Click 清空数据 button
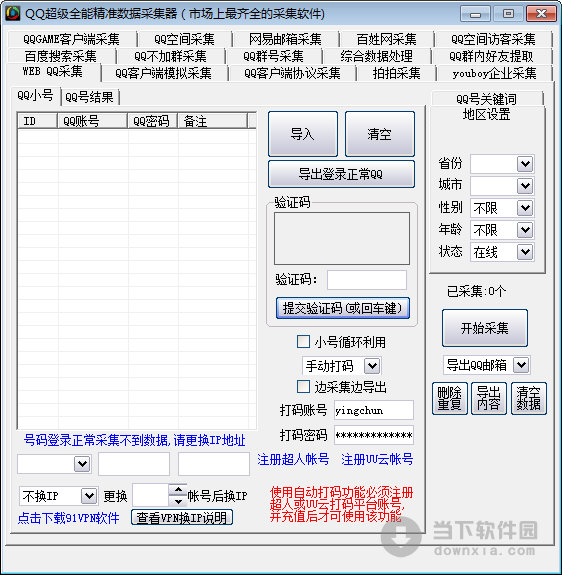 (x=529, y=398)
